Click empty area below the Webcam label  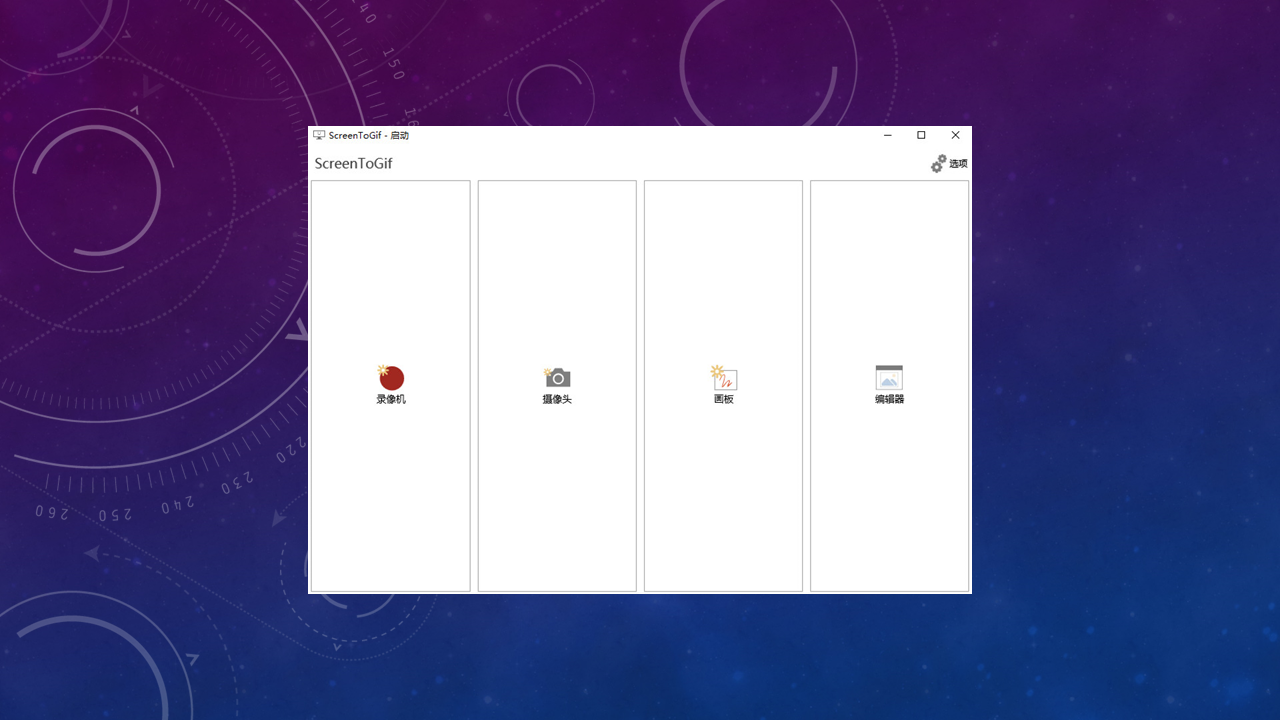[557, 500]
